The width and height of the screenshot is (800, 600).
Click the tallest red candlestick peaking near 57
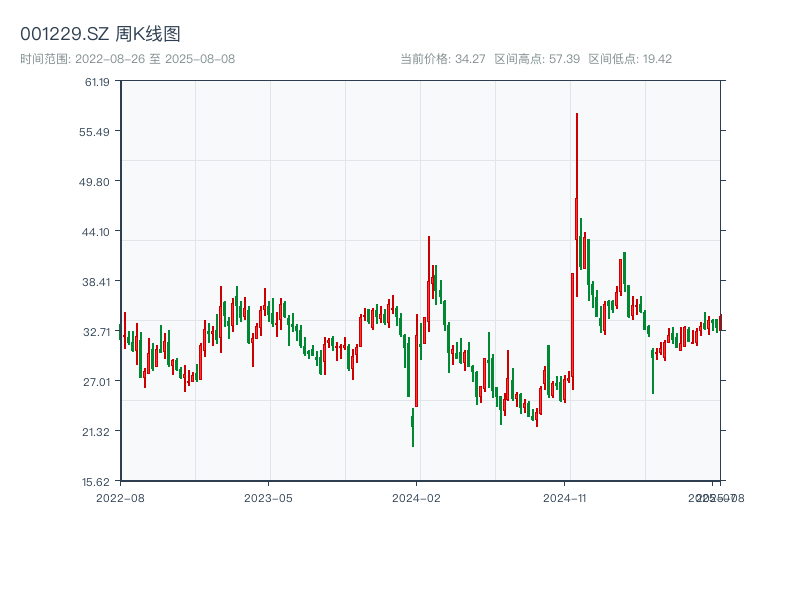coord(577,204)
